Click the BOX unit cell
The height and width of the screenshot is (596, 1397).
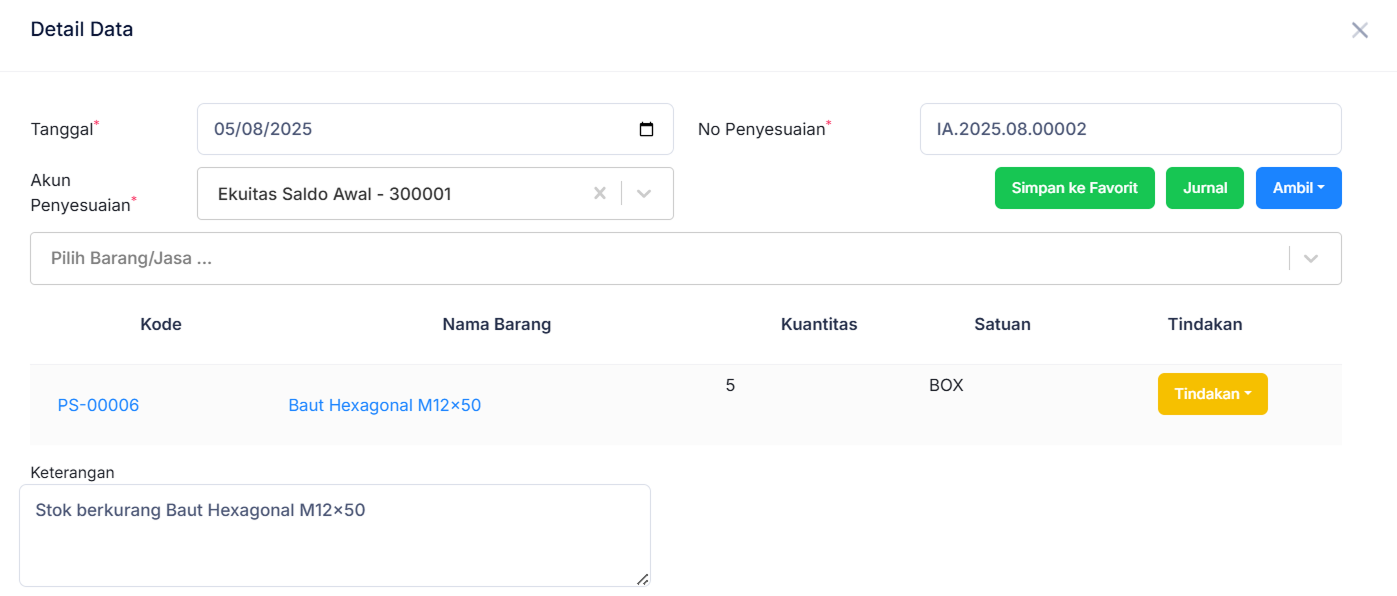946,385
